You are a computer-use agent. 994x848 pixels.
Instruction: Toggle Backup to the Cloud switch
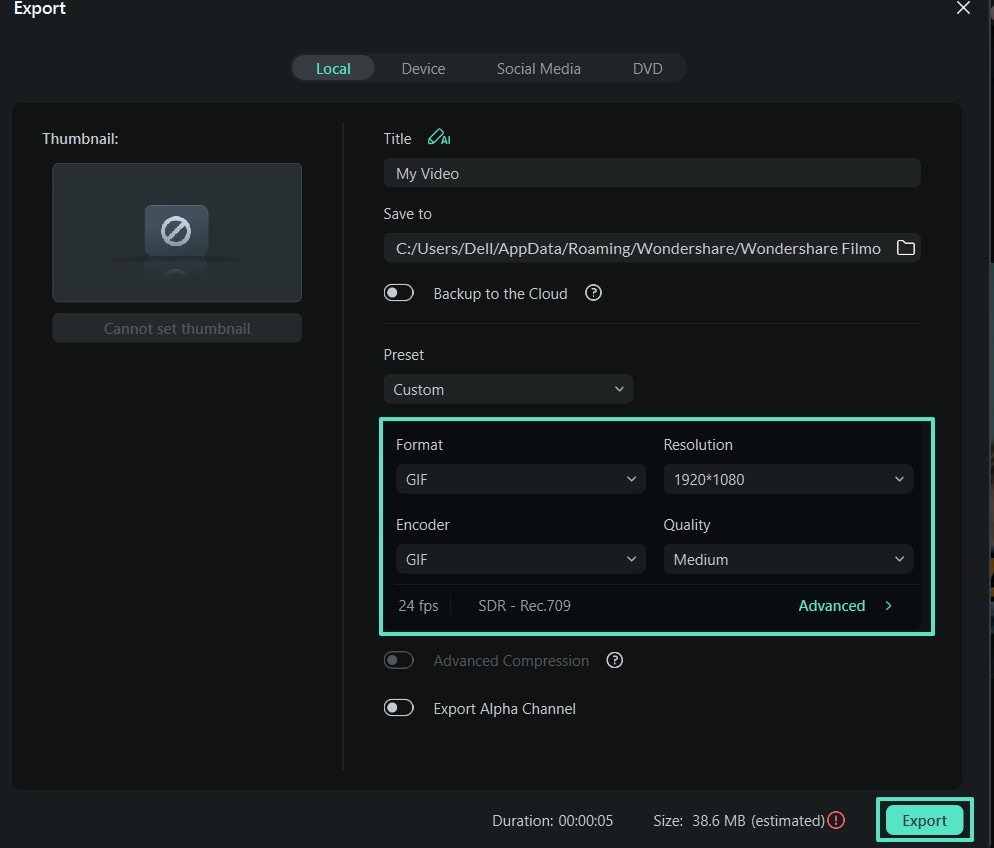[399, 293]
